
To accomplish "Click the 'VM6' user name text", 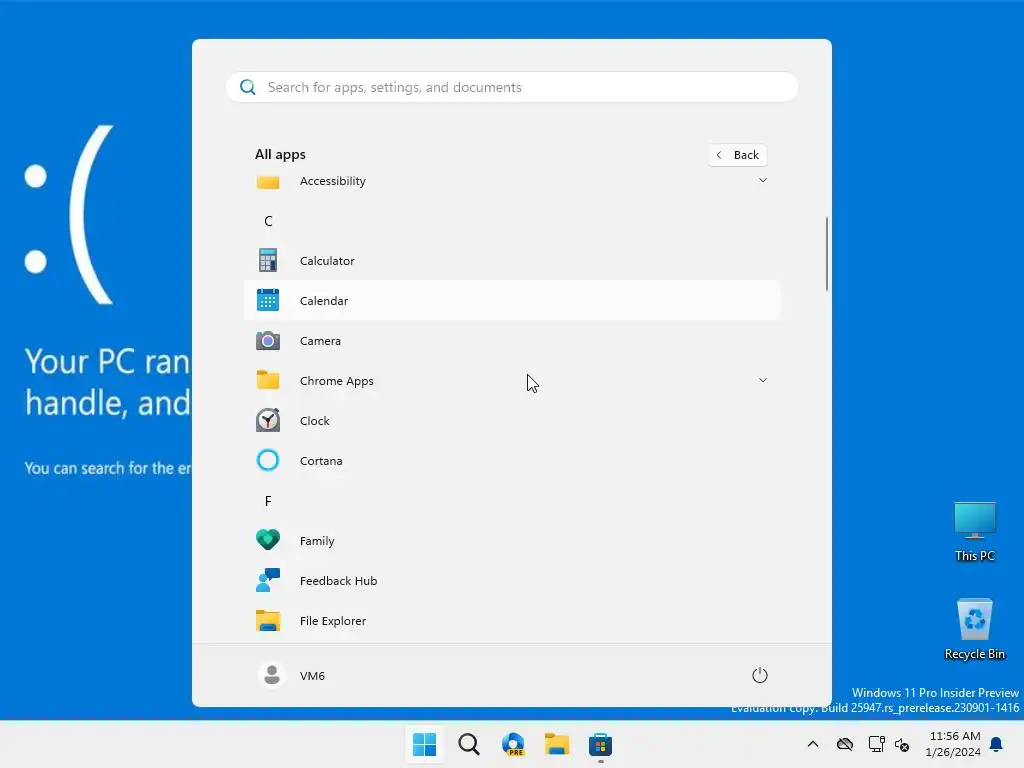I will click(x=312, y=676).
